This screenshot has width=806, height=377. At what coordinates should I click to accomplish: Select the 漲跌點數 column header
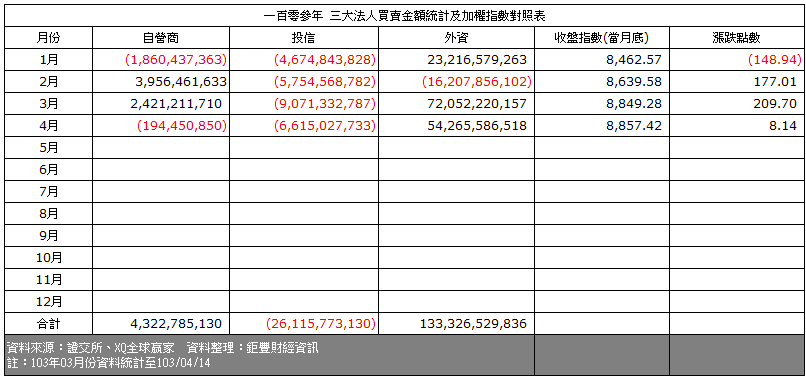click(x=737, y=38)
